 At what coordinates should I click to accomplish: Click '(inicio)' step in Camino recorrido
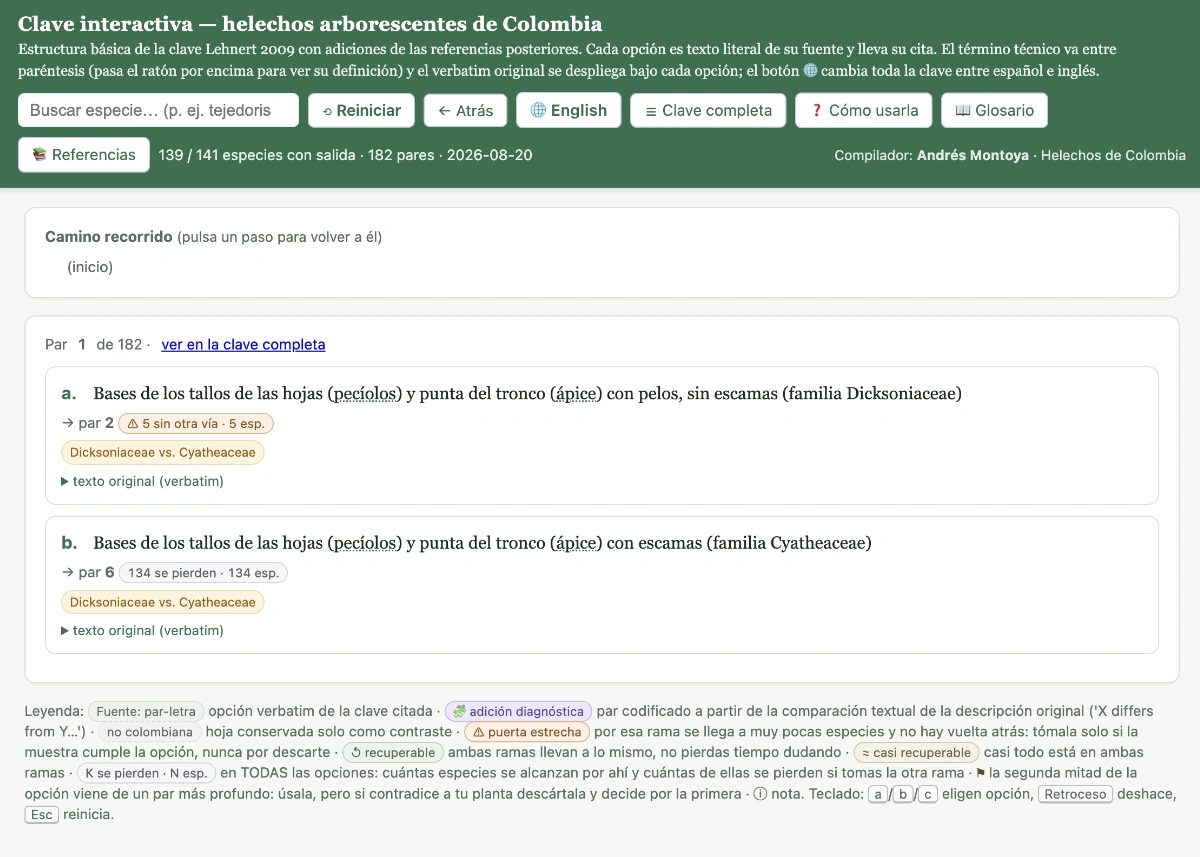[90, 267]
